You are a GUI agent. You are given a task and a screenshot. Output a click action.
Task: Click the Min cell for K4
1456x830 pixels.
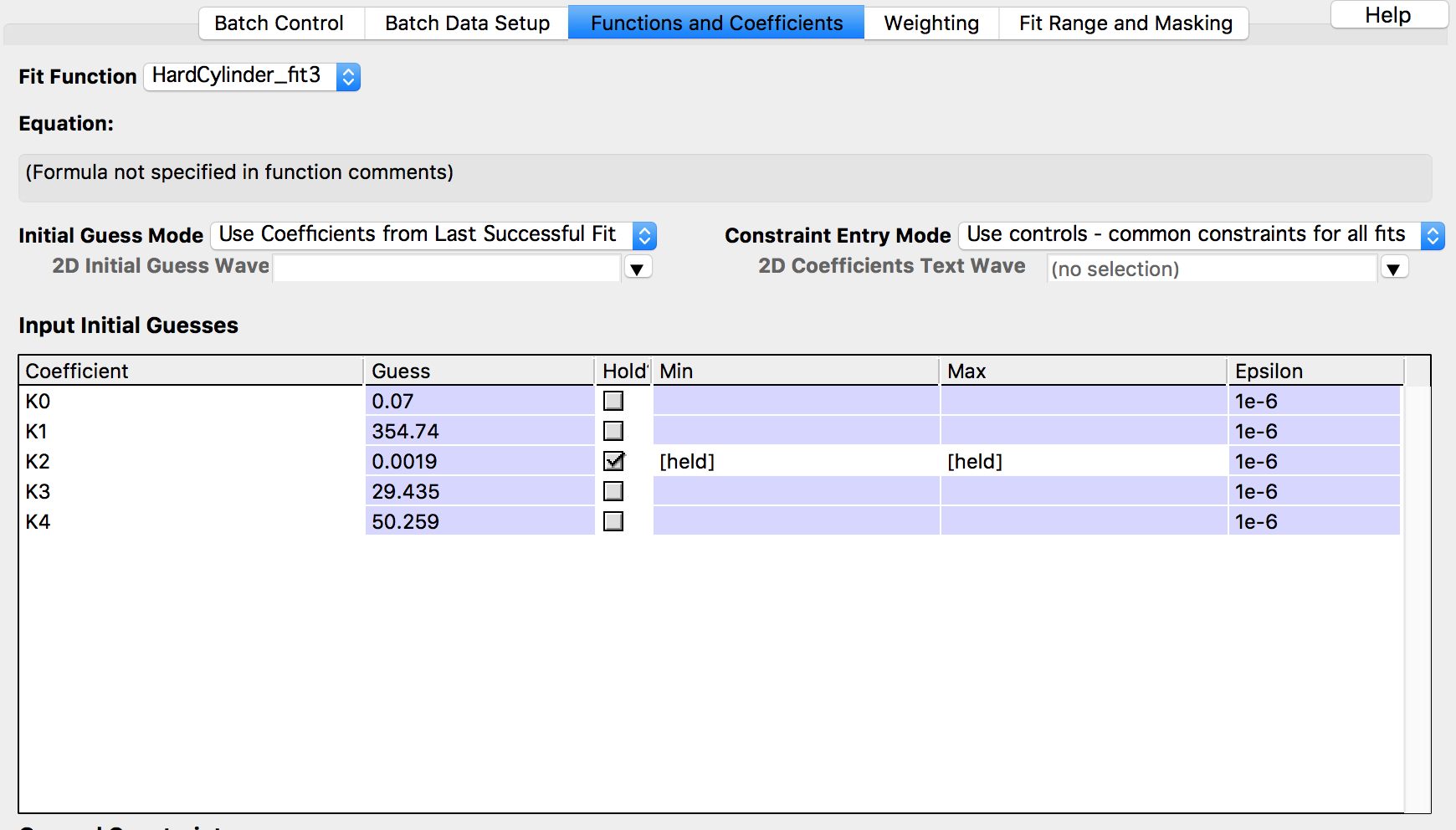click(x=796, y=521)
